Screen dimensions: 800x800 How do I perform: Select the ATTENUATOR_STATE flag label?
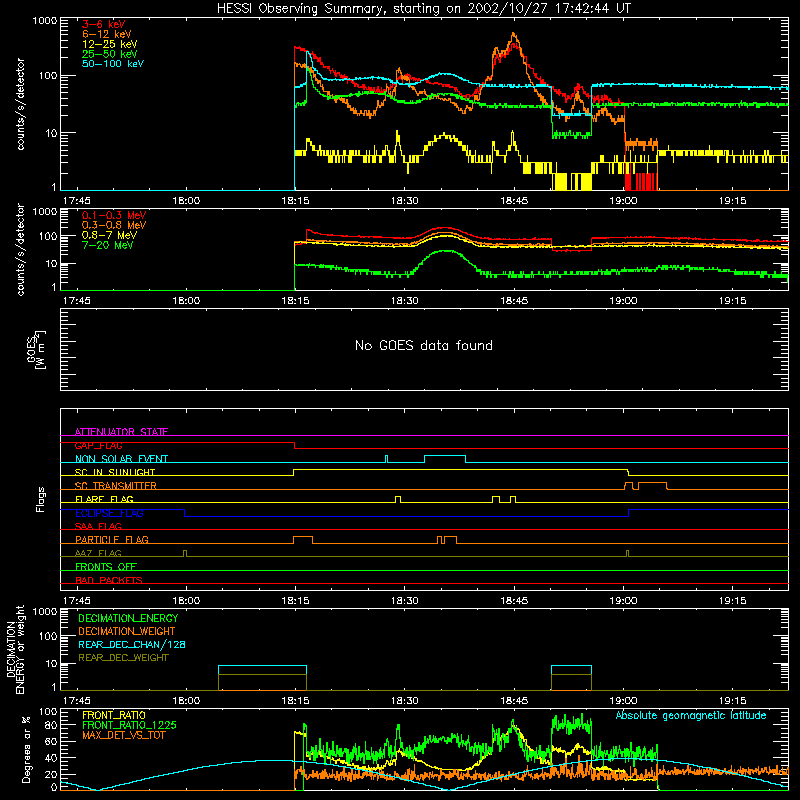tap(121, 432)
